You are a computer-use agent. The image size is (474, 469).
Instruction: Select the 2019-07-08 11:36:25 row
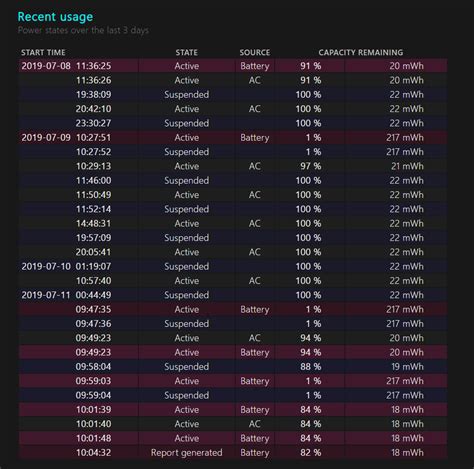pos(233,66)
